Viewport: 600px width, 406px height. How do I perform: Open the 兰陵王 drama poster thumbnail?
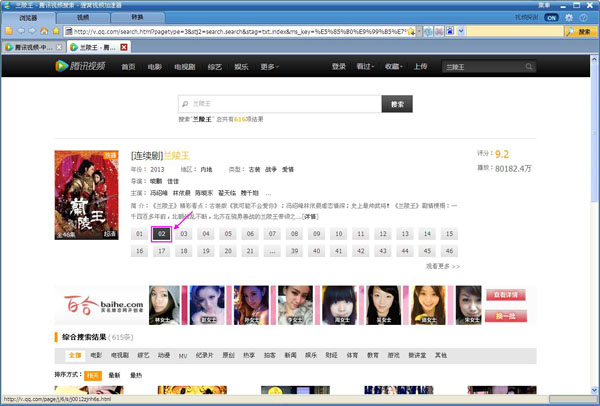[86, 195]
